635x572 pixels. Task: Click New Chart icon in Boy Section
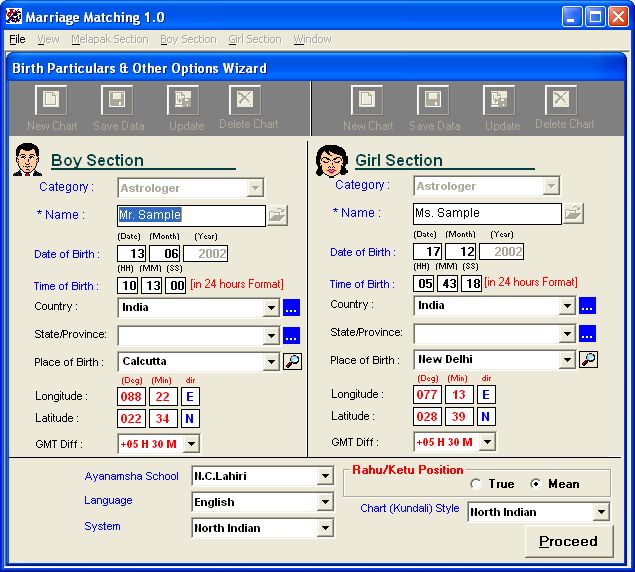[x=51, y=101]
